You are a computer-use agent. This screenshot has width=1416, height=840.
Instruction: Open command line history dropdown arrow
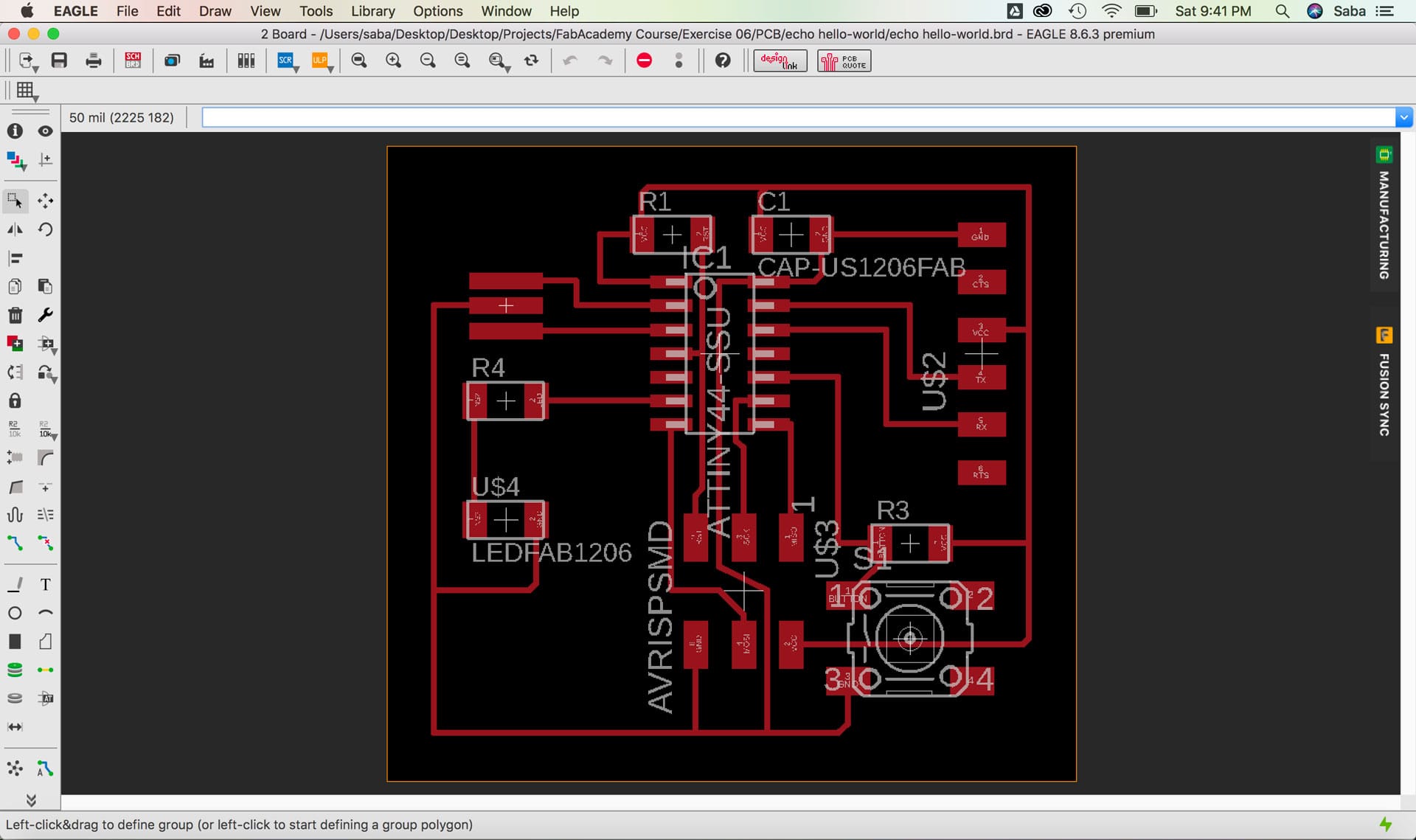(1403, 117)
